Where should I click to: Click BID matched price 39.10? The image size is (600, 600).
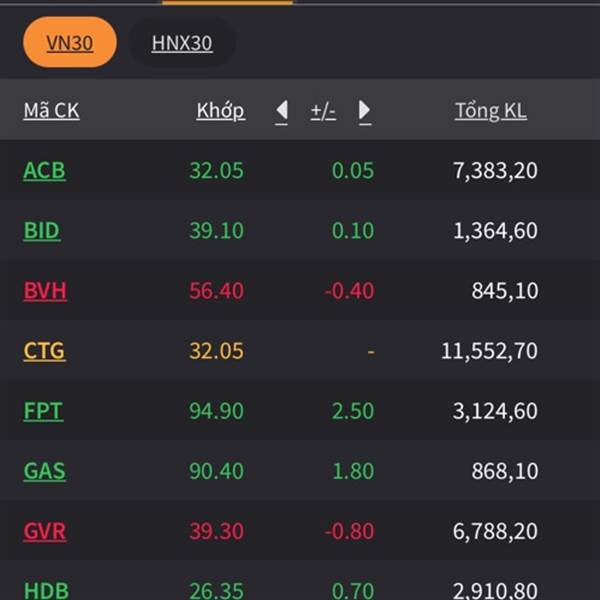tap(217, 230)
